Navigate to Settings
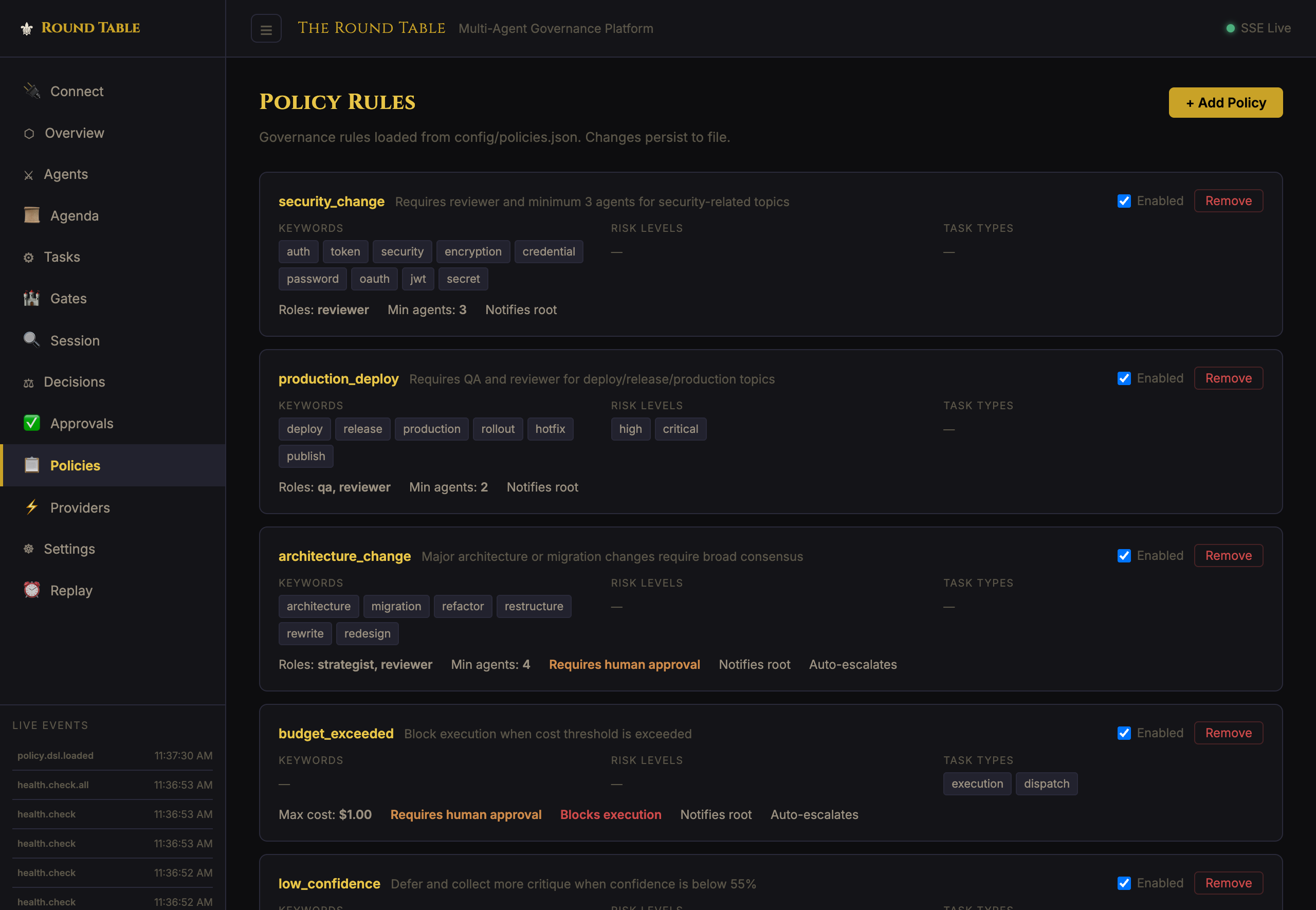 (x=113, y=549)
